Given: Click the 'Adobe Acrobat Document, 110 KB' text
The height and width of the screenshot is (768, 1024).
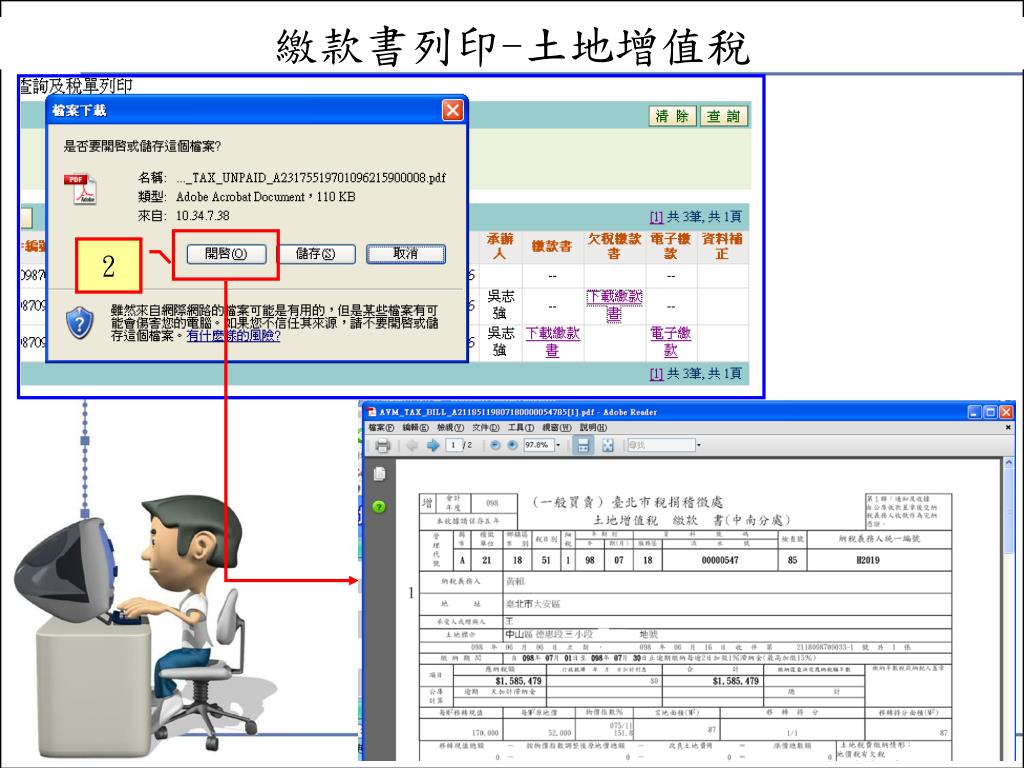Looking at the screenshot, I should 266,197.
